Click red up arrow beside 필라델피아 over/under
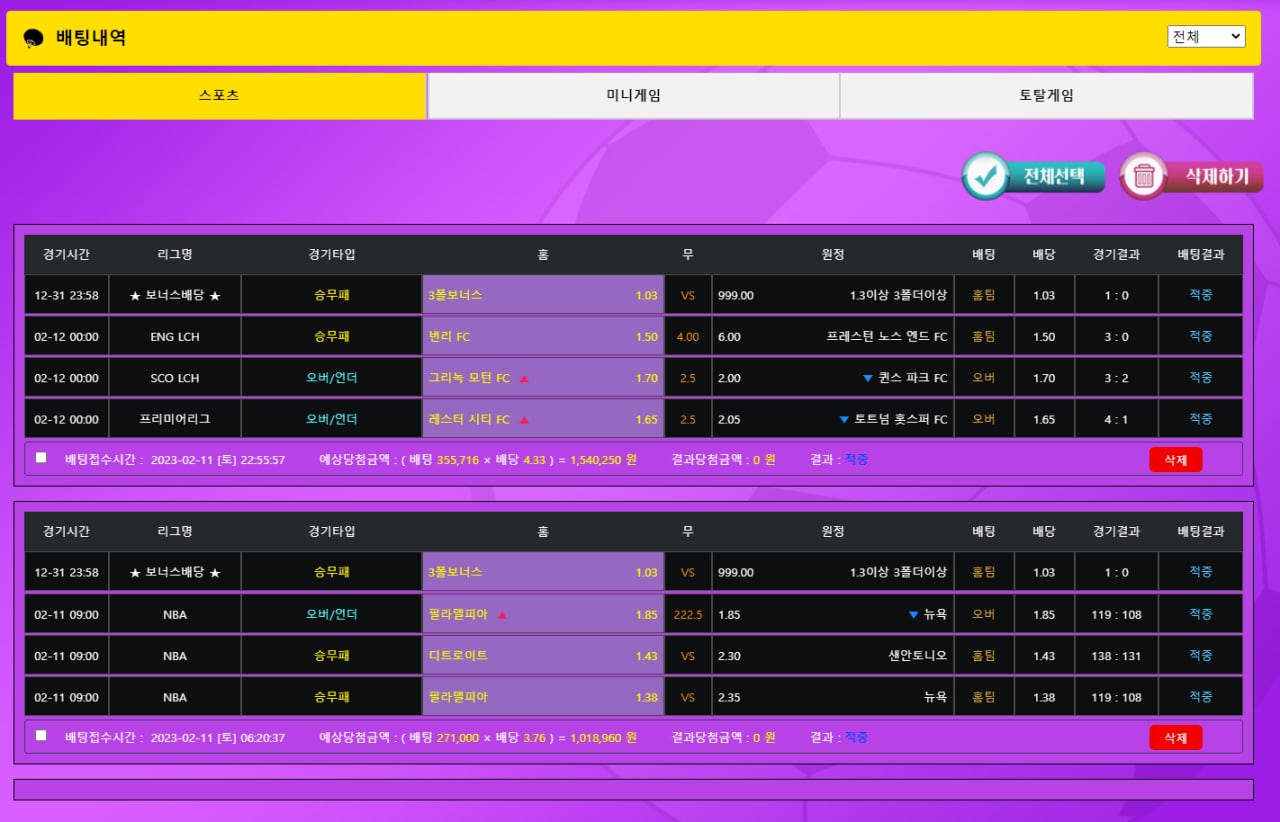The width and height of the screenshot is (1280, 822). point(502,615)
